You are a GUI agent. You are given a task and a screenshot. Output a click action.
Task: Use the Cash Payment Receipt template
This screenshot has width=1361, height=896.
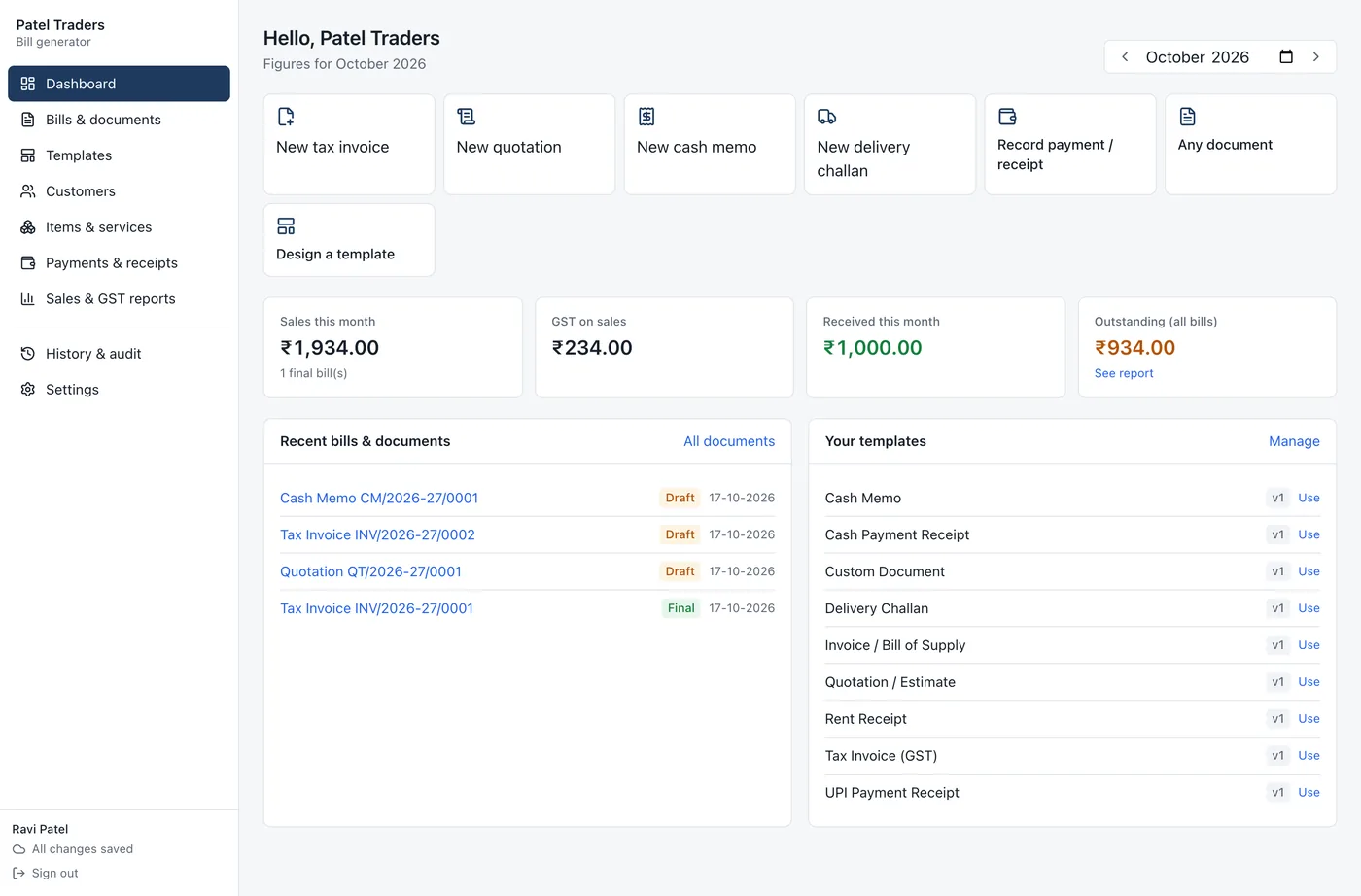(1309, 534)
